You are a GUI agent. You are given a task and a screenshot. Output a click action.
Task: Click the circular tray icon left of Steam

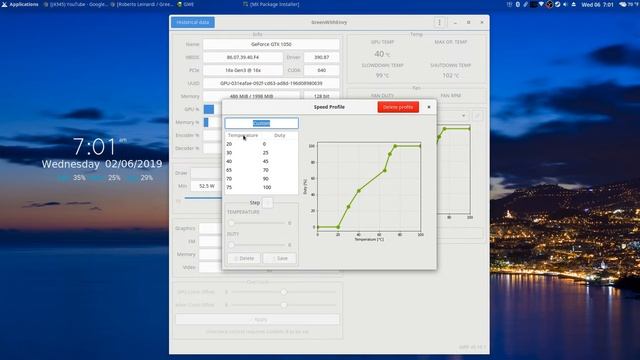(x=549, y=4)
